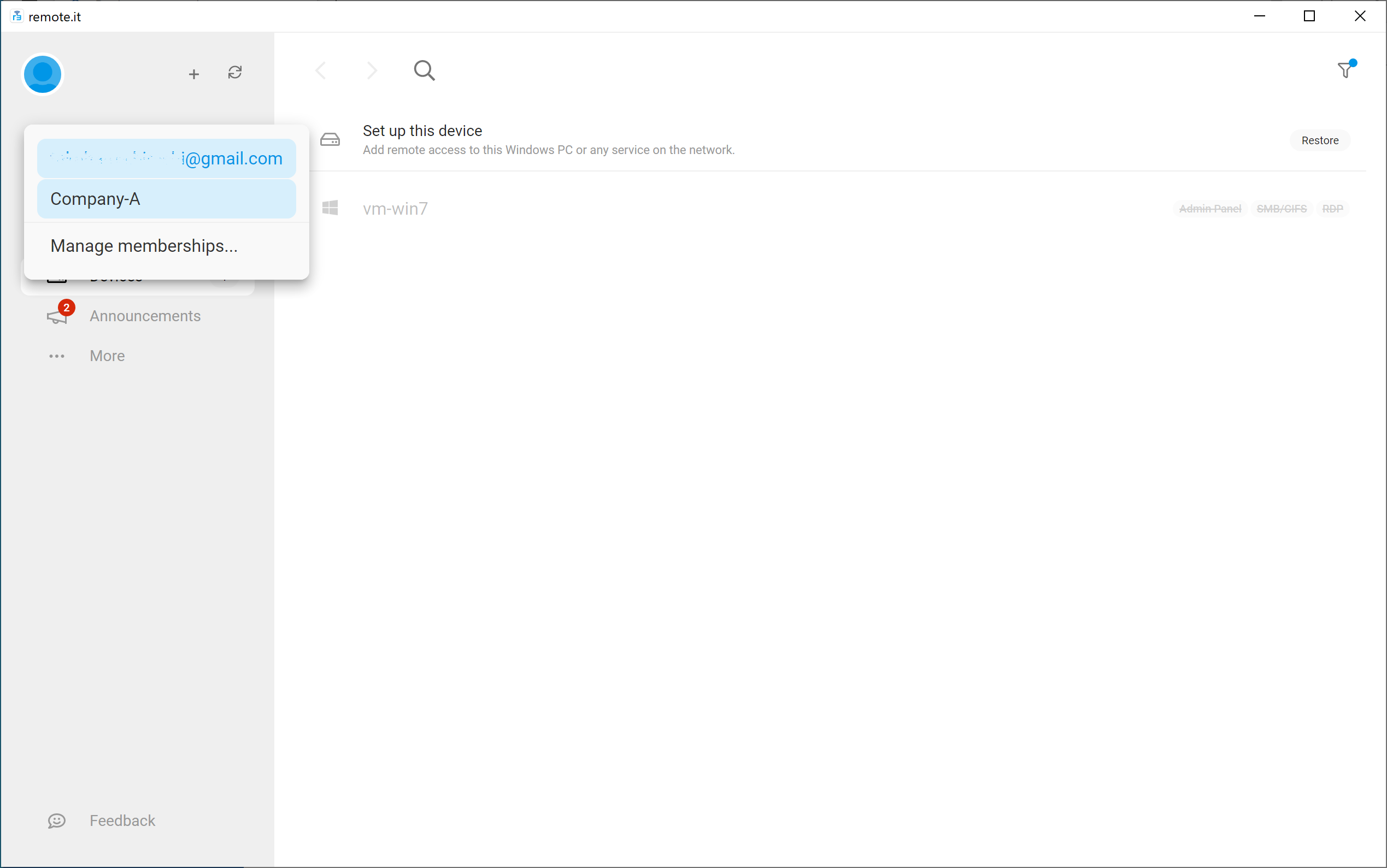
Task: Open the device filter funnel icon
Action: [x=1345, y=69]
